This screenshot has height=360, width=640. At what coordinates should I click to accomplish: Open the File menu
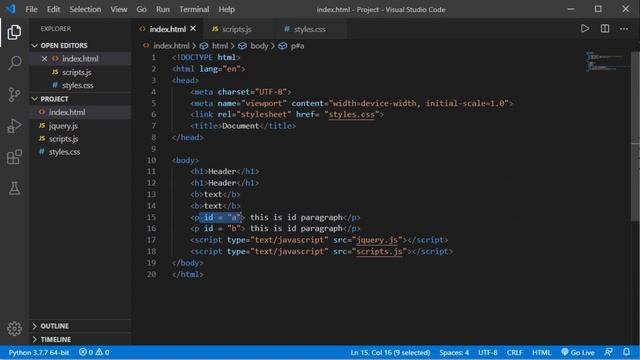coord(31,9)
